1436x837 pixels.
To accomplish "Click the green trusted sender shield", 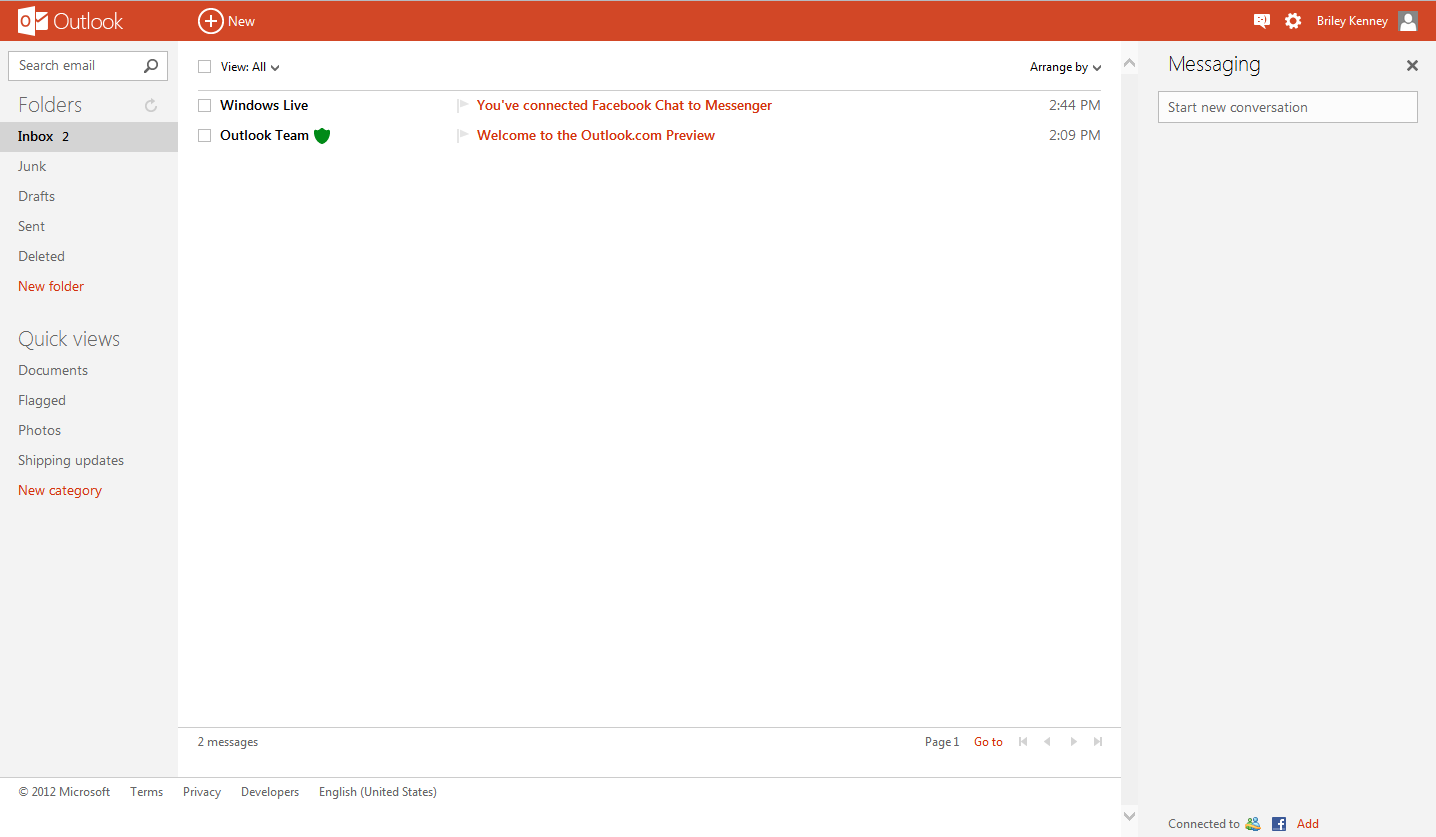I will click(321, 135).
